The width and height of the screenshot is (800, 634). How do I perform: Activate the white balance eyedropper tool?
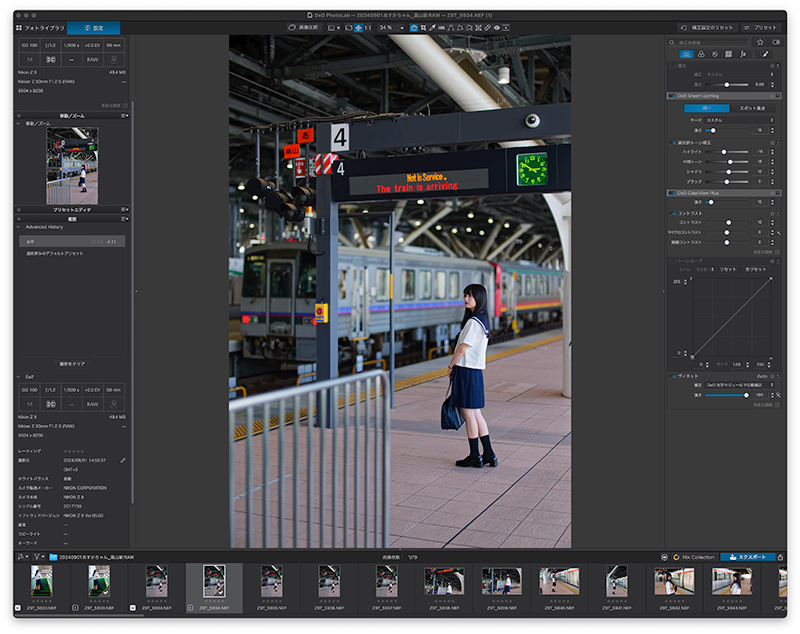click(433, 28)
